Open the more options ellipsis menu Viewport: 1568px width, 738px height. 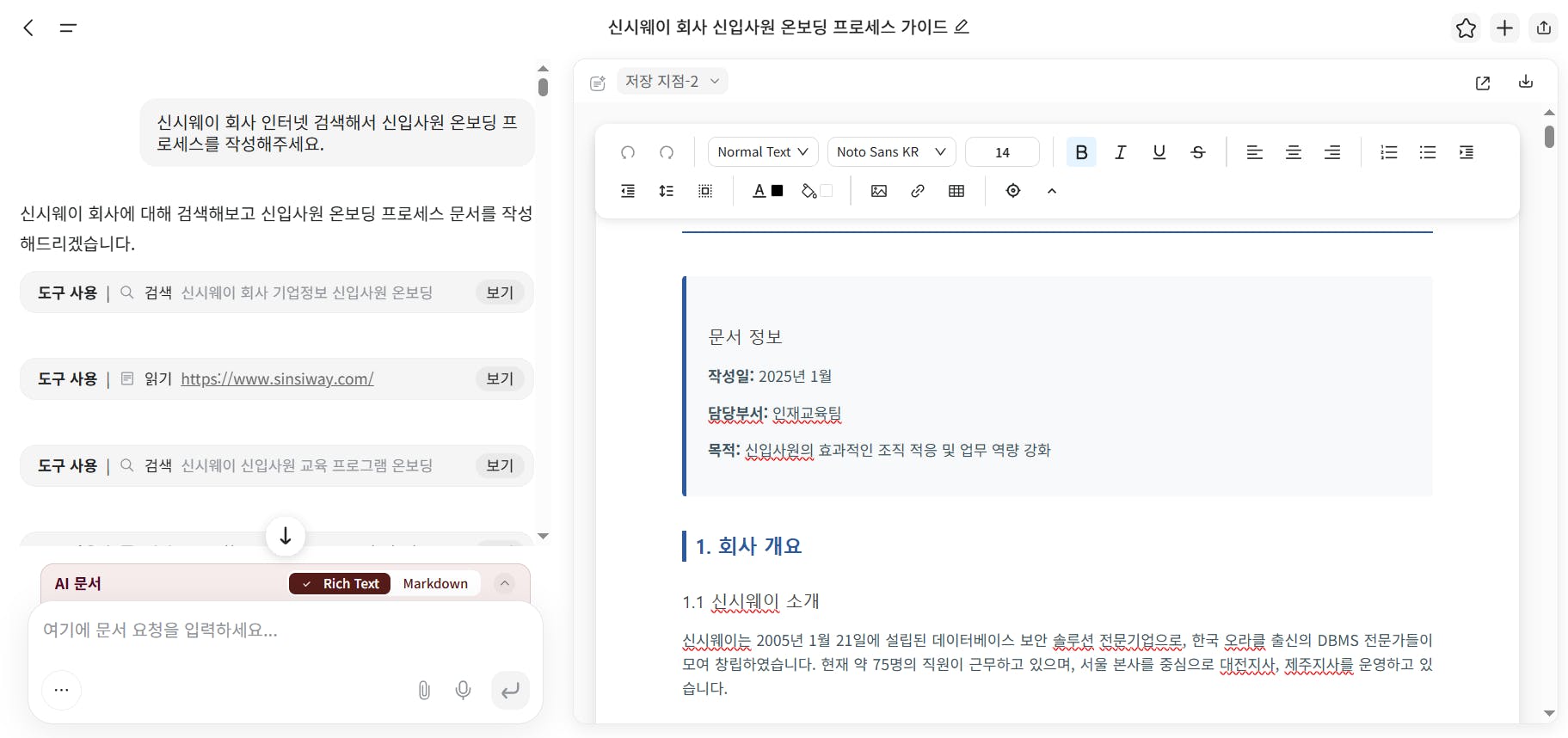[x=61, y=690]
